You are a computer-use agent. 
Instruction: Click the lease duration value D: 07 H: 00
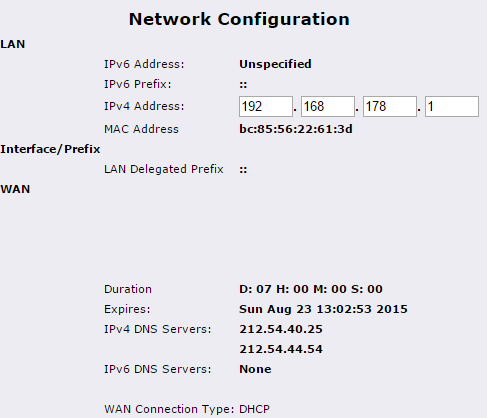(x=311, y=289)
